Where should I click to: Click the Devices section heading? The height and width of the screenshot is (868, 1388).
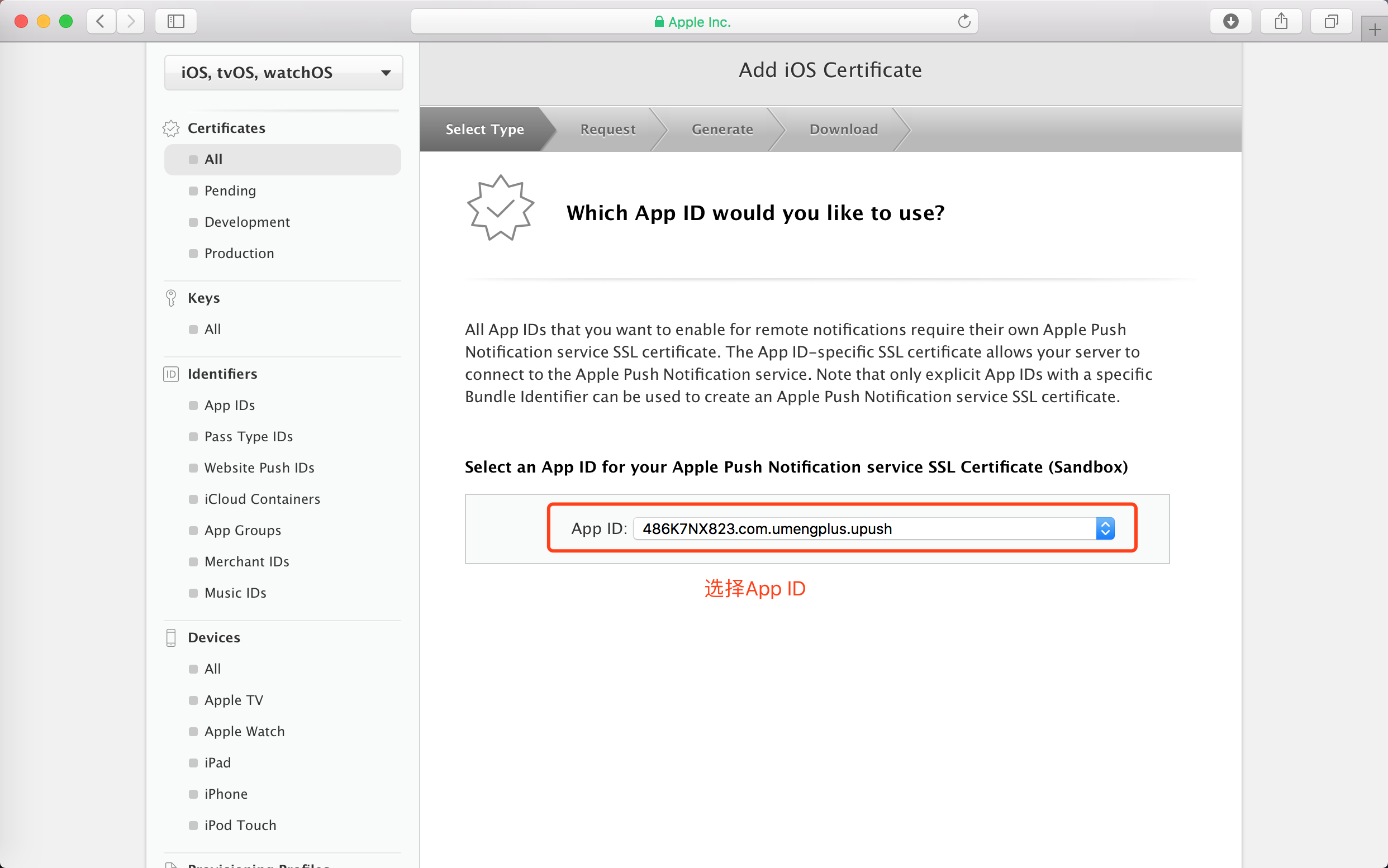pyautogui.click(x=213, y=638)
